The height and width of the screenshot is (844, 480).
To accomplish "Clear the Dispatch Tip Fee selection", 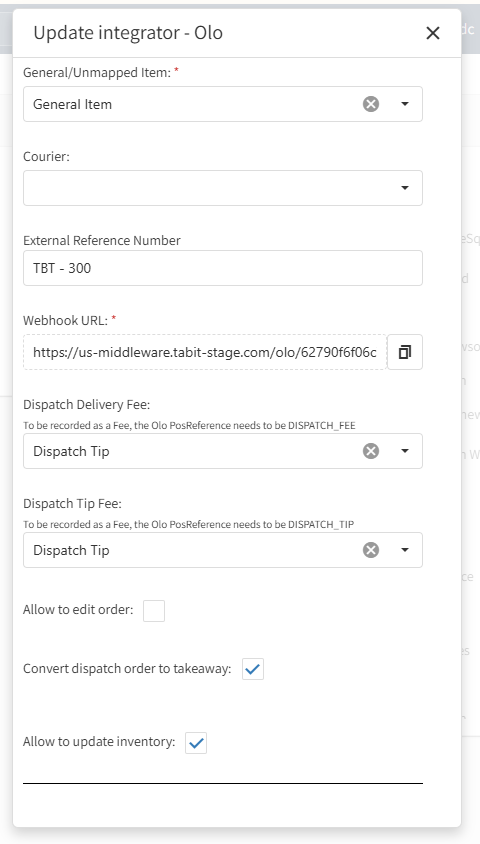I will pos(371,550).
